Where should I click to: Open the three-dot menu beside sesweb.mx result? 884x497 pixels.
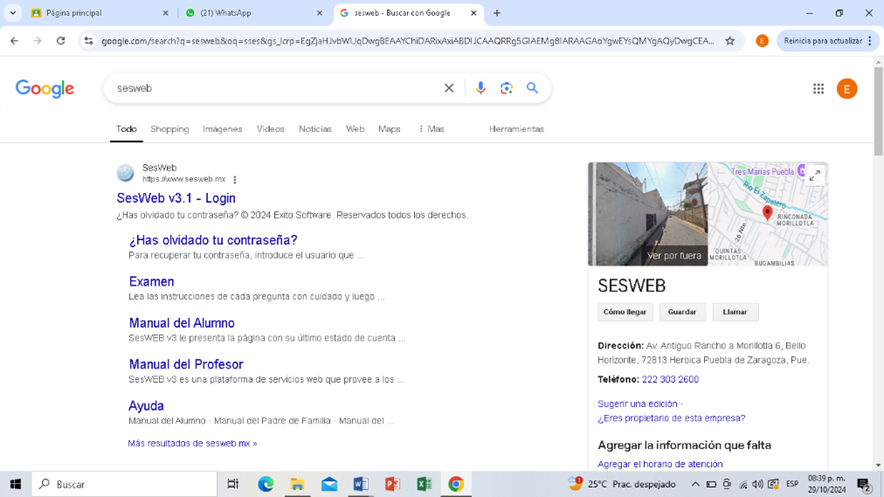pos(235,180)
